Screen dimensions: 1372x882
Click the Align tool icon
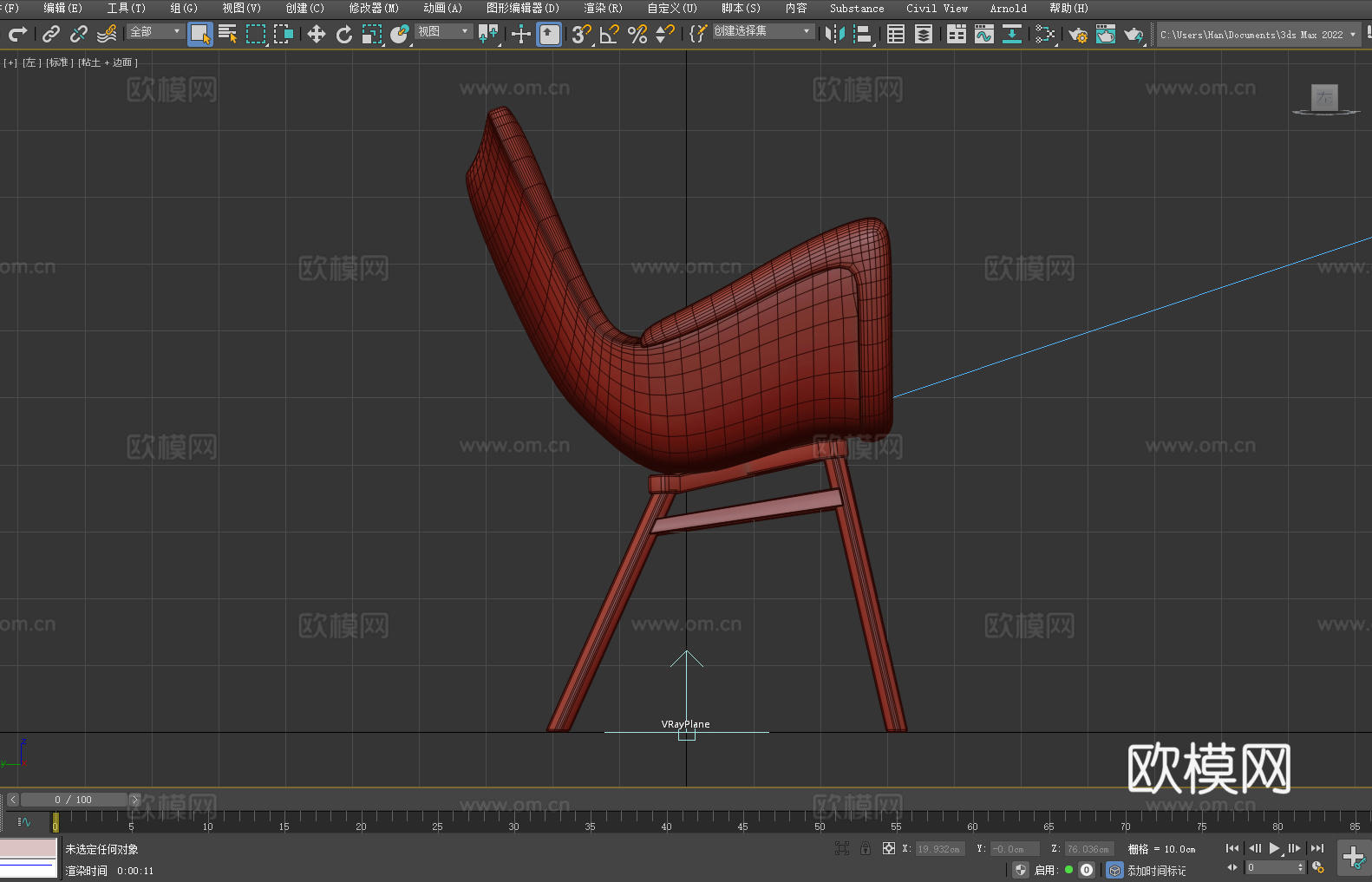[x=863, y=34]
